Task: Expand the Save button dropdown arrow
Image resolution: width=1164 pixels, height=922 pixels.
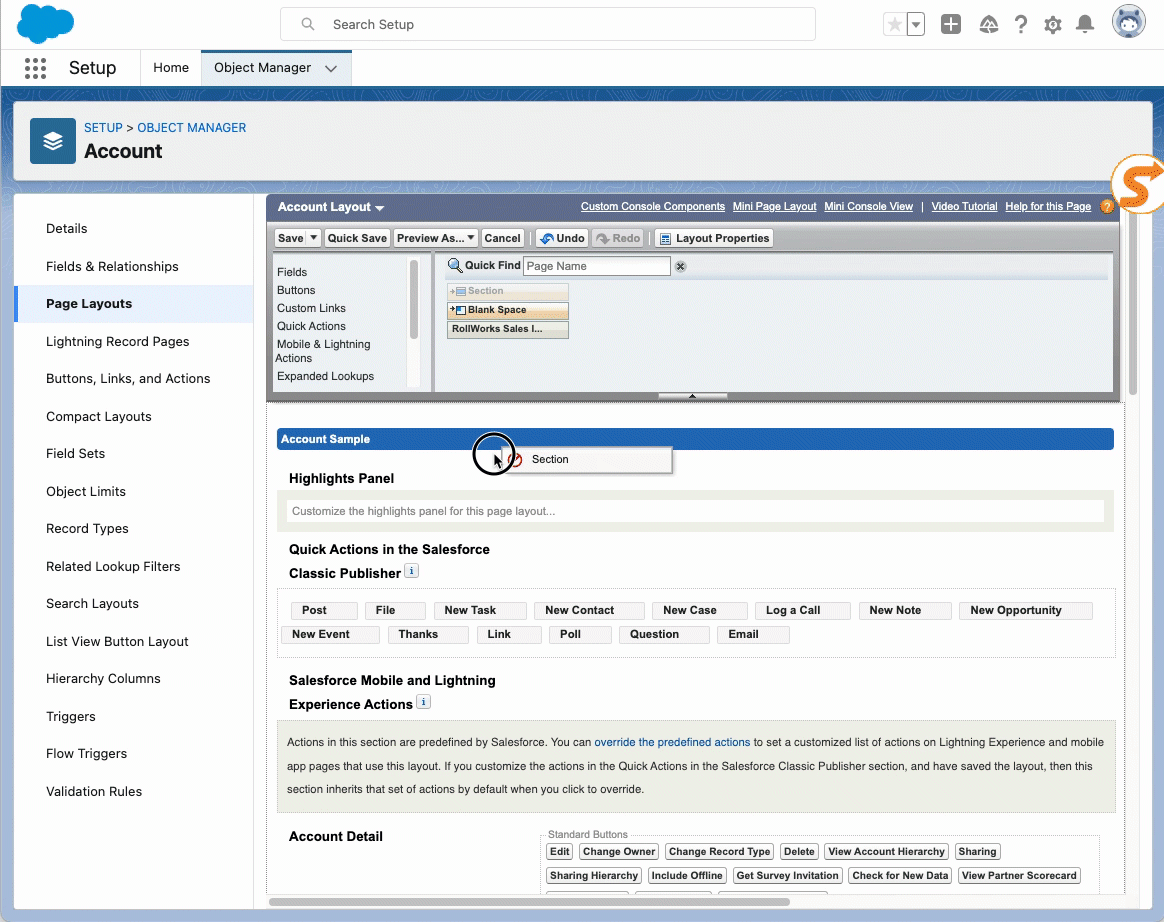Action: click(x=314, y=238)
